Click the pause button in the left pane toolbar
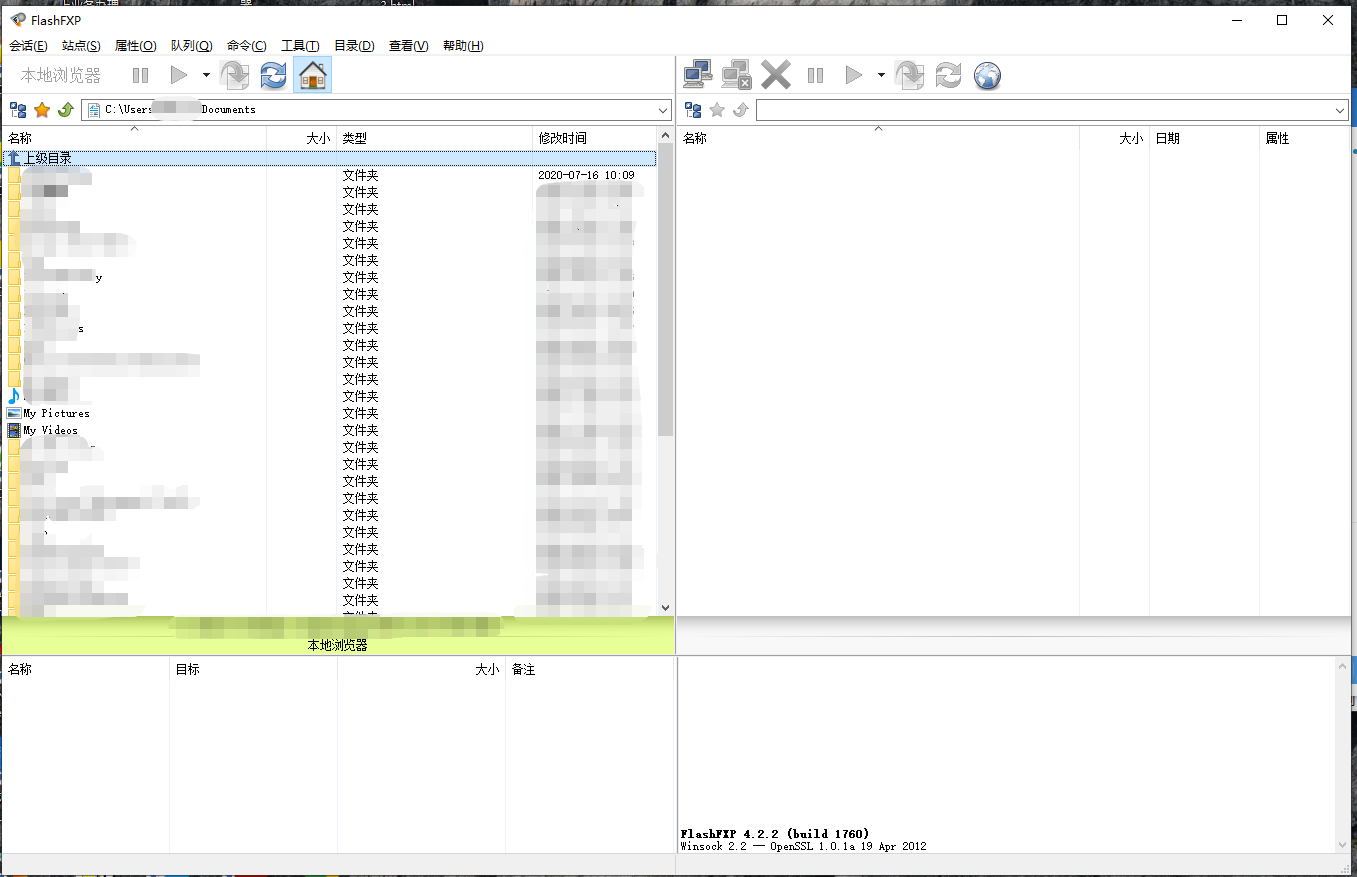This screenshot has height=877, width=1357. (x=140, y=75)
